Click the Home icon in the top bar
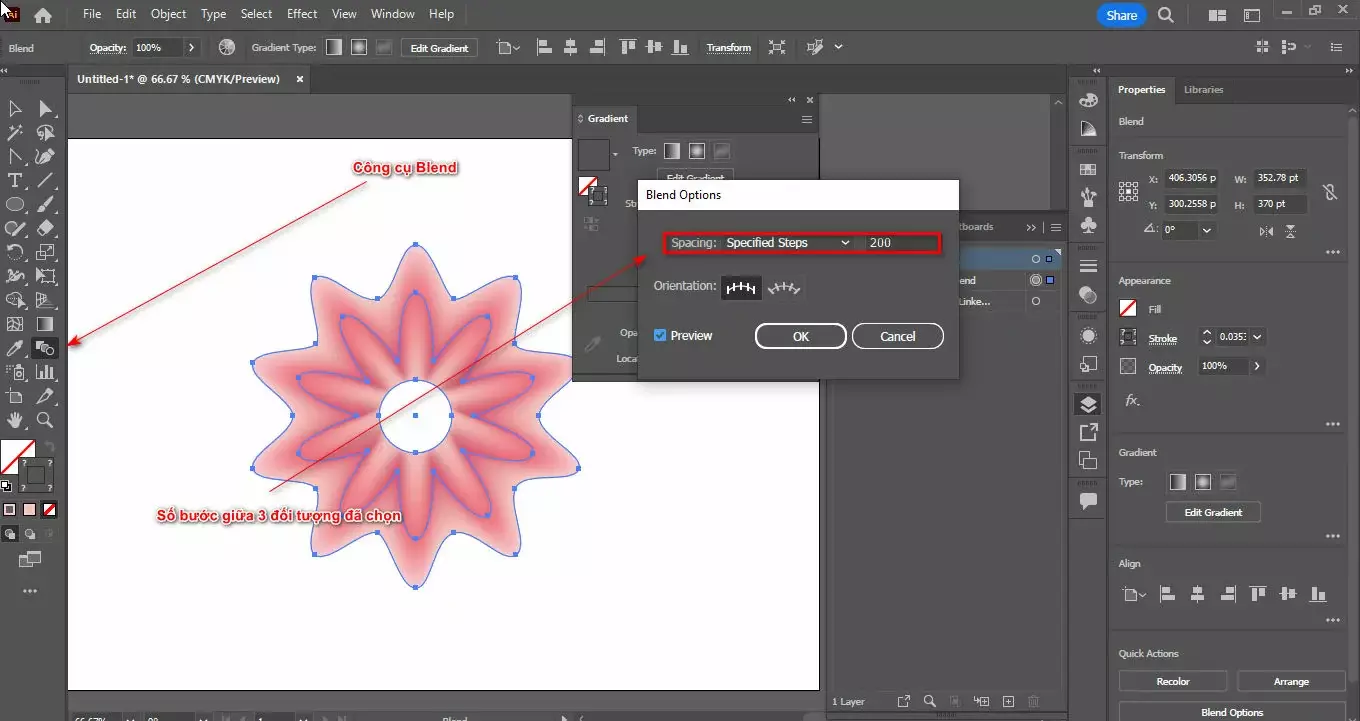This screenshot has width=1360, height=721. 43,15
